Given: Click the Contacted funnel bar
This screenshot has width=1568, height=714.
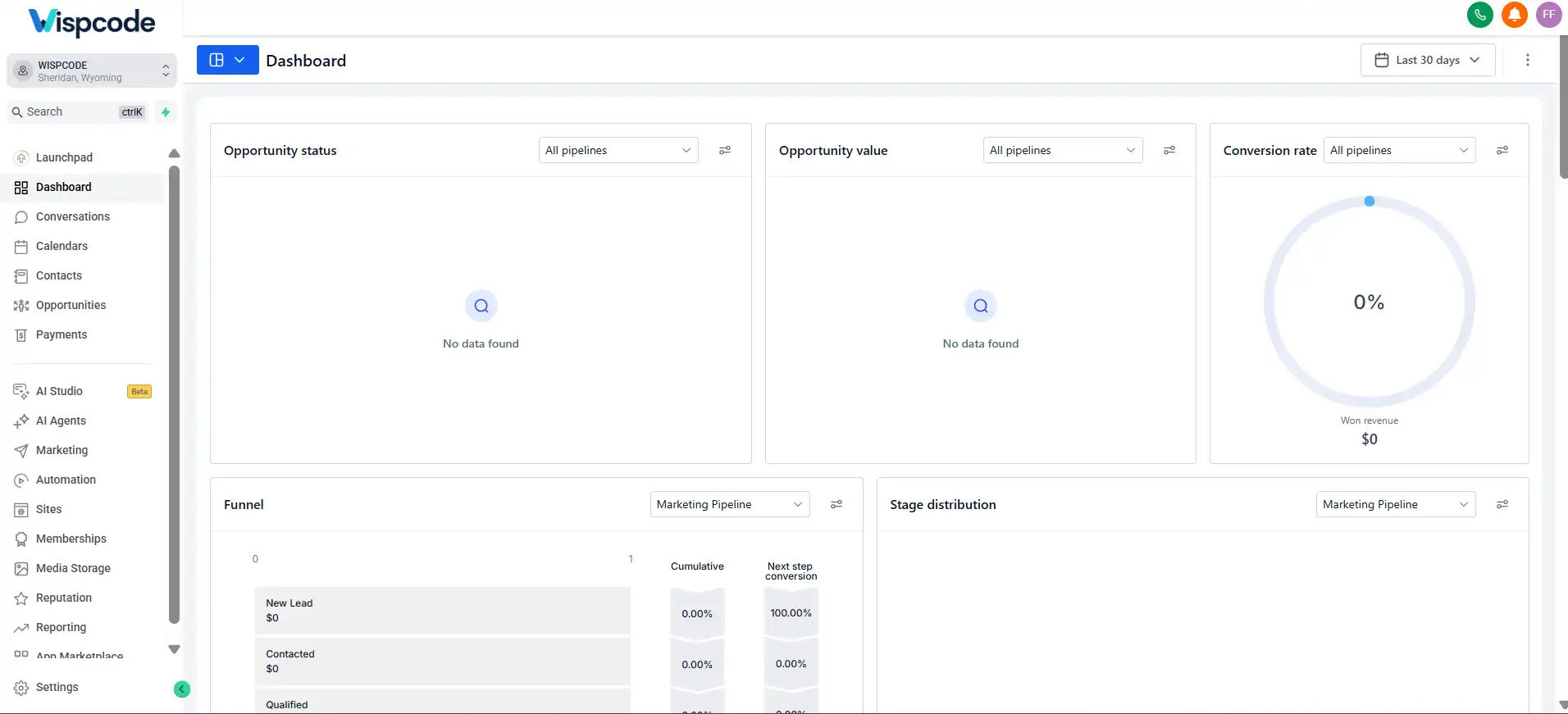Looking at the screenshot, I should pyautogui.click(x=443, y=662).
